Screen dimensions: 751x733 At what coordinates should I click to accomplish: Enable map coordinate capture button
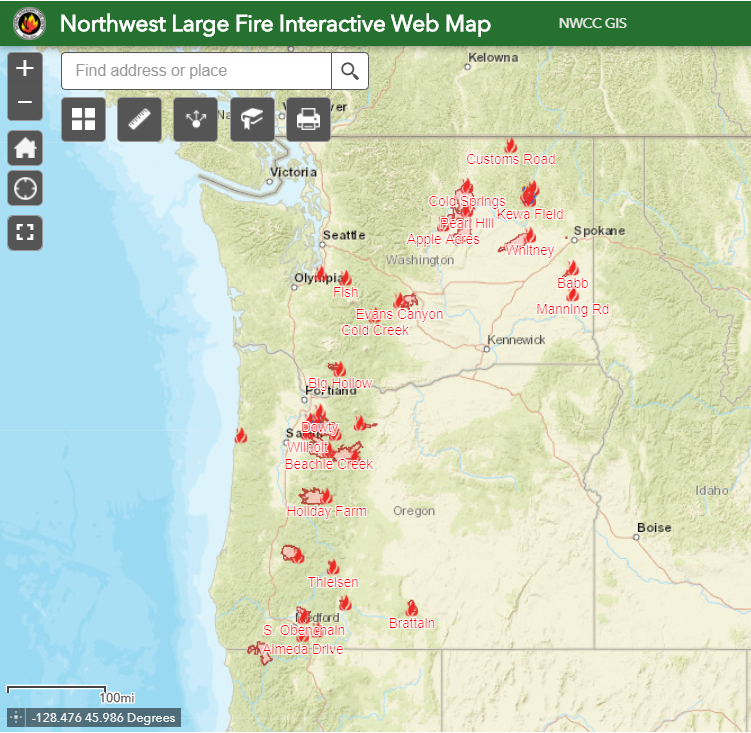pyautogui.click(x=16, y=717)
